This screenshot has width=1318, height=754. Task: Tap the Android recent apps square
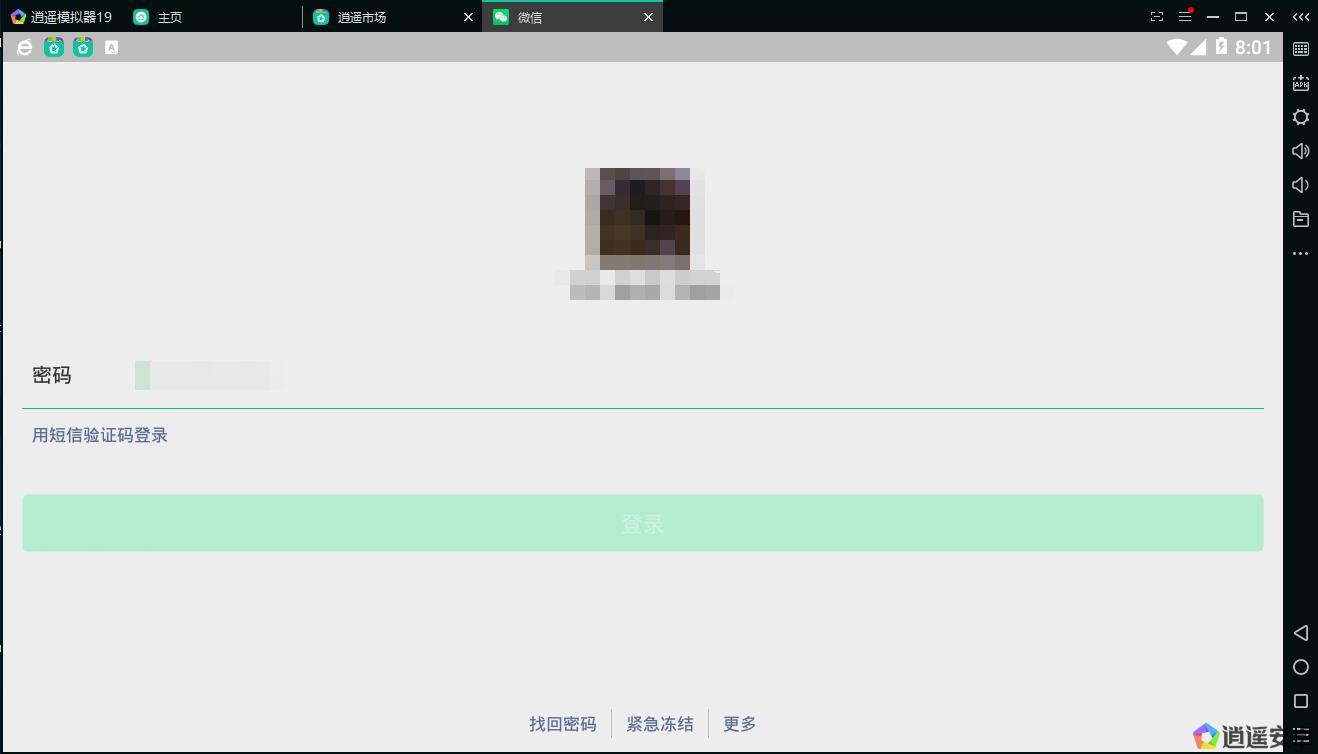tap(1300, 701)
